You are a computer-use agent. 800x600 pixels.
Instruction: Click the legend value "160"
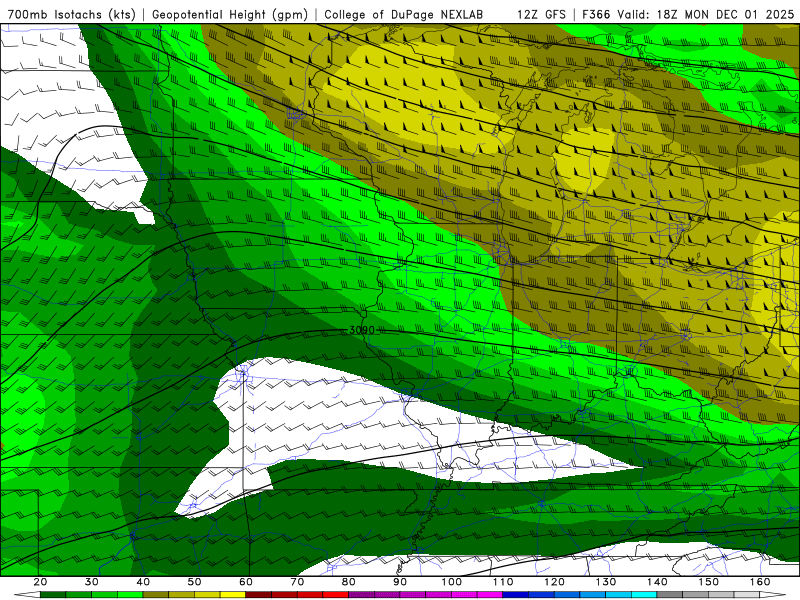point(760,582)
